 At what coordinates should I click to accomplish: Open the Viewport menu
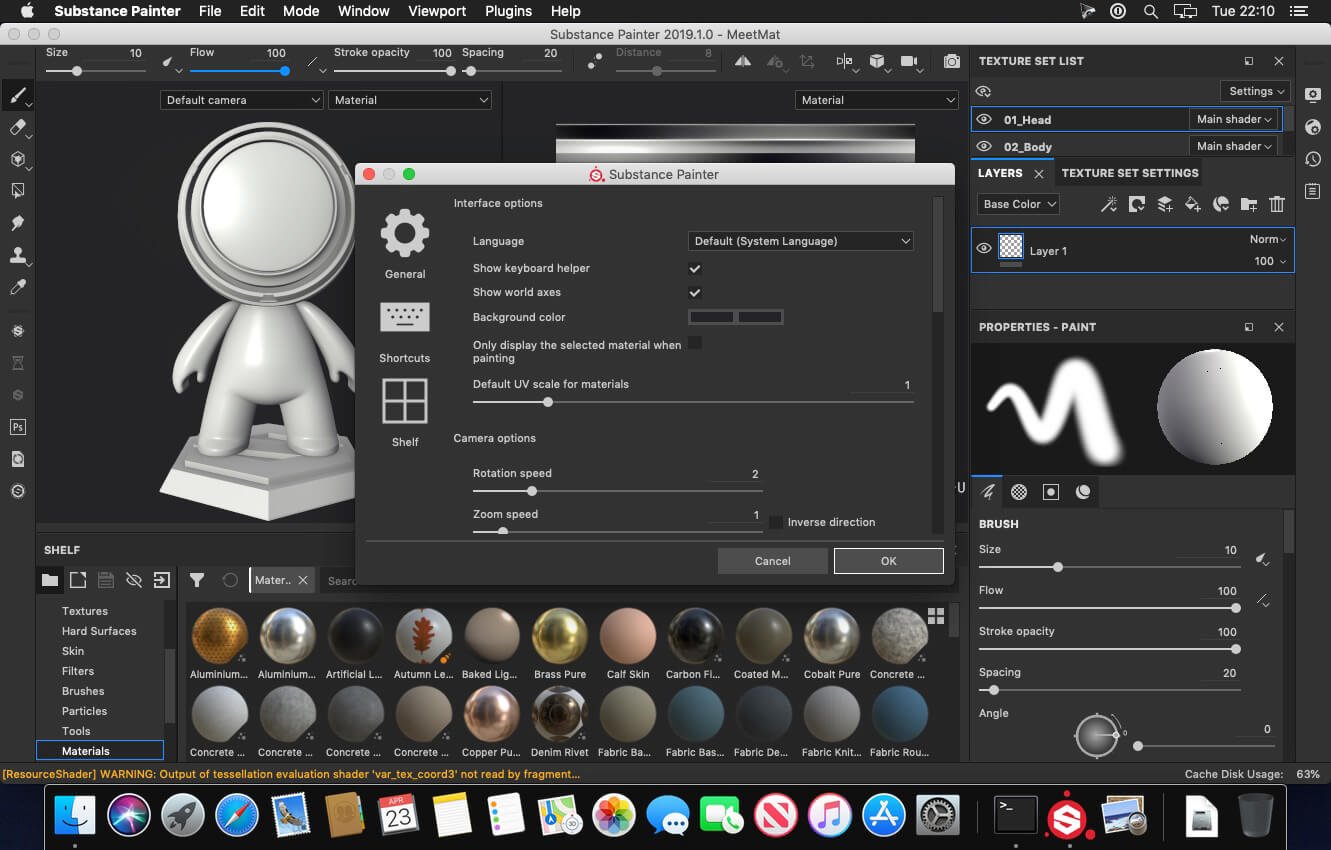tap(437, 11)
